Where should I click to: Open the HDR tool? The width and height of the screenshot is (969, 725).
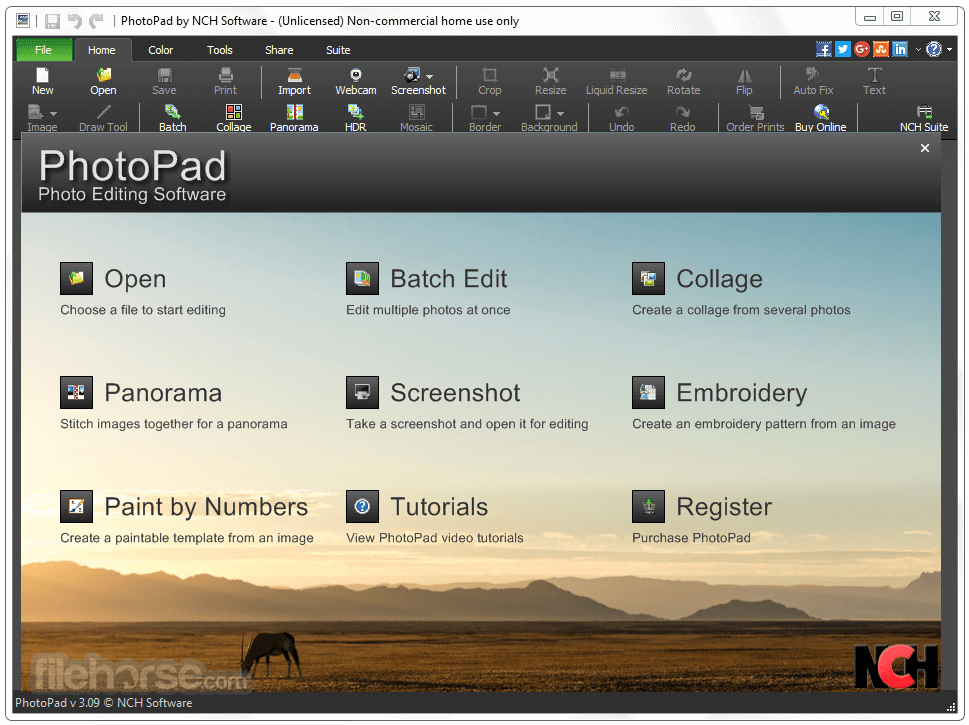pyautogui.click(x=355, y=118)
